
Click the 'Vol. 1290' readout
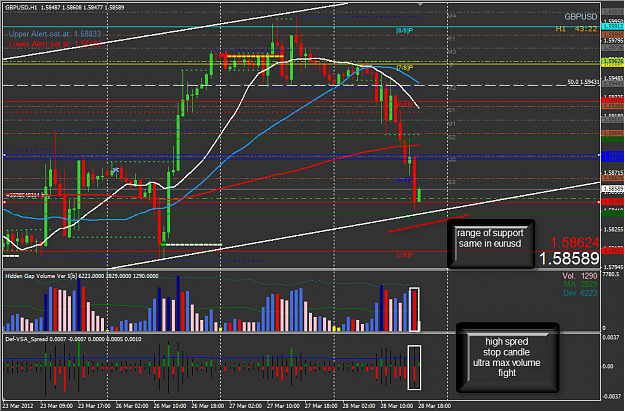coord(580,276)
